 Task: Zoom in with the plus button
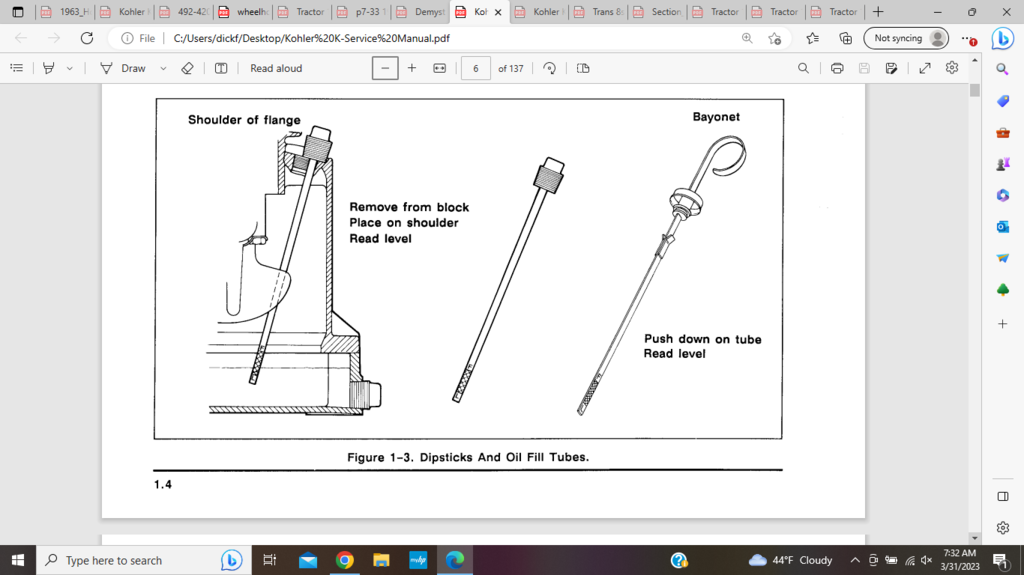coord(412,68)
